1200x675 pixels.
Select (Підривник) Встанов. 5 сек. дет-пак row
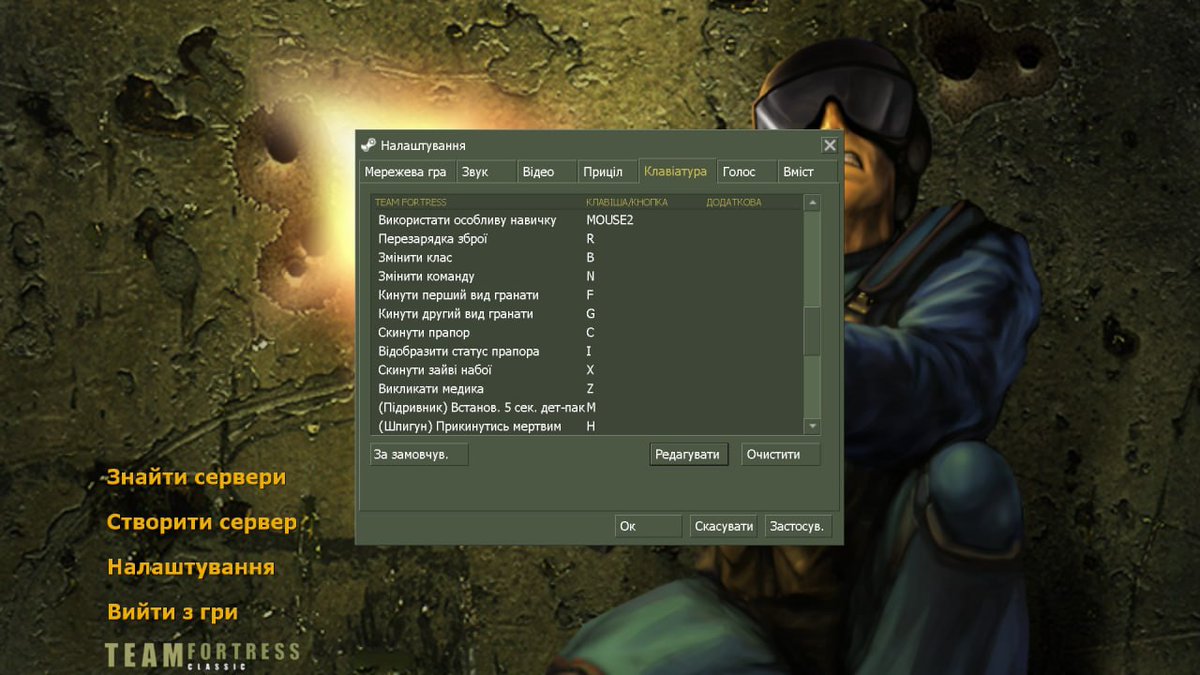pos(587,408)
